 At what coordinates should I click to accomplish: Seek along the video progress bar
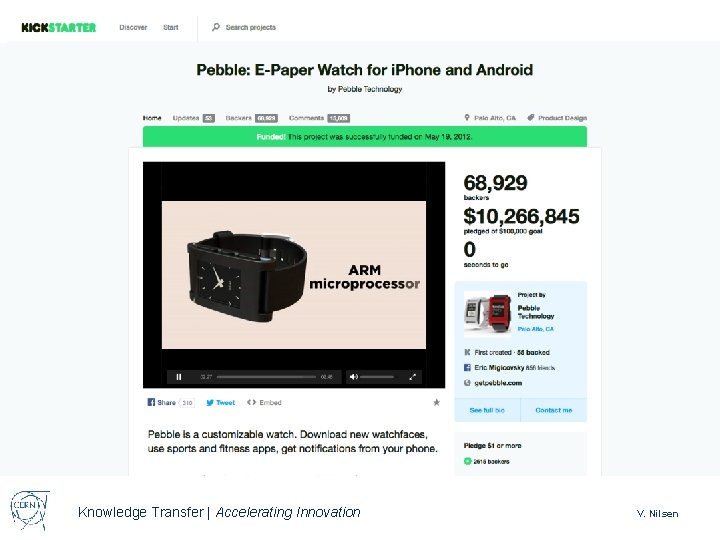pos(266,377)
